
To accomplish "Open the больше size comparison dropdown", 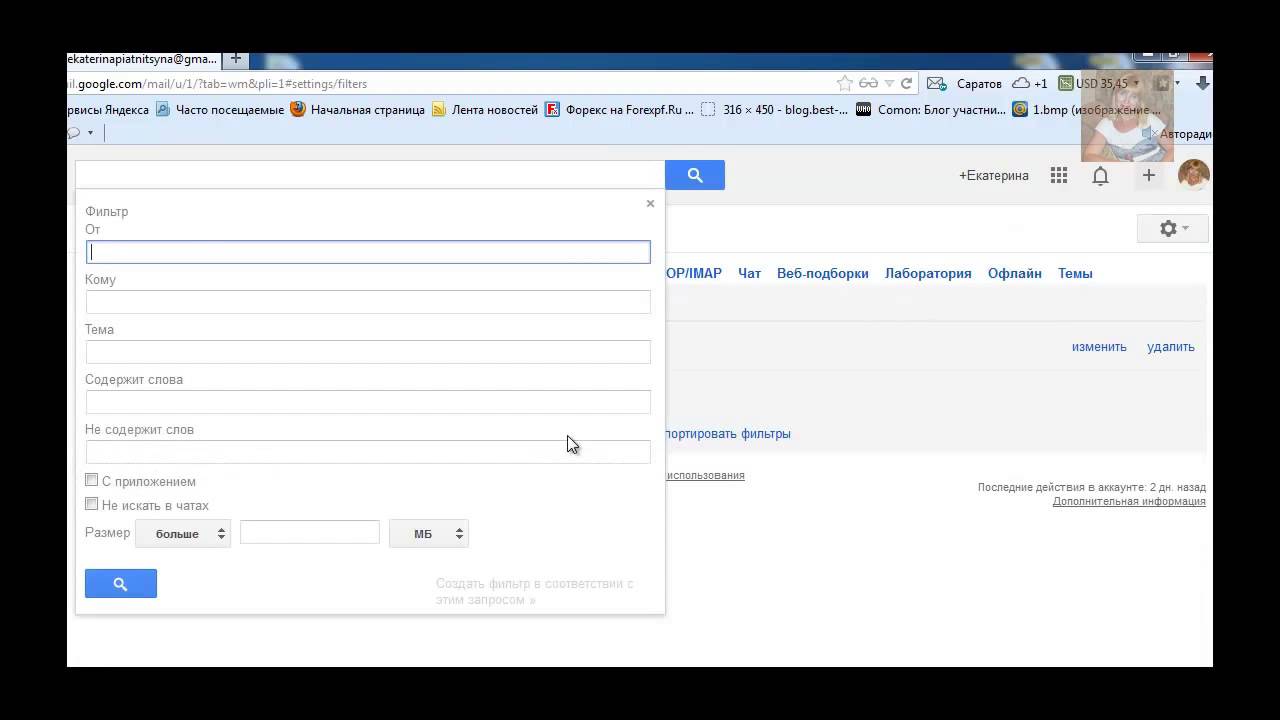I will coord(183,534).
